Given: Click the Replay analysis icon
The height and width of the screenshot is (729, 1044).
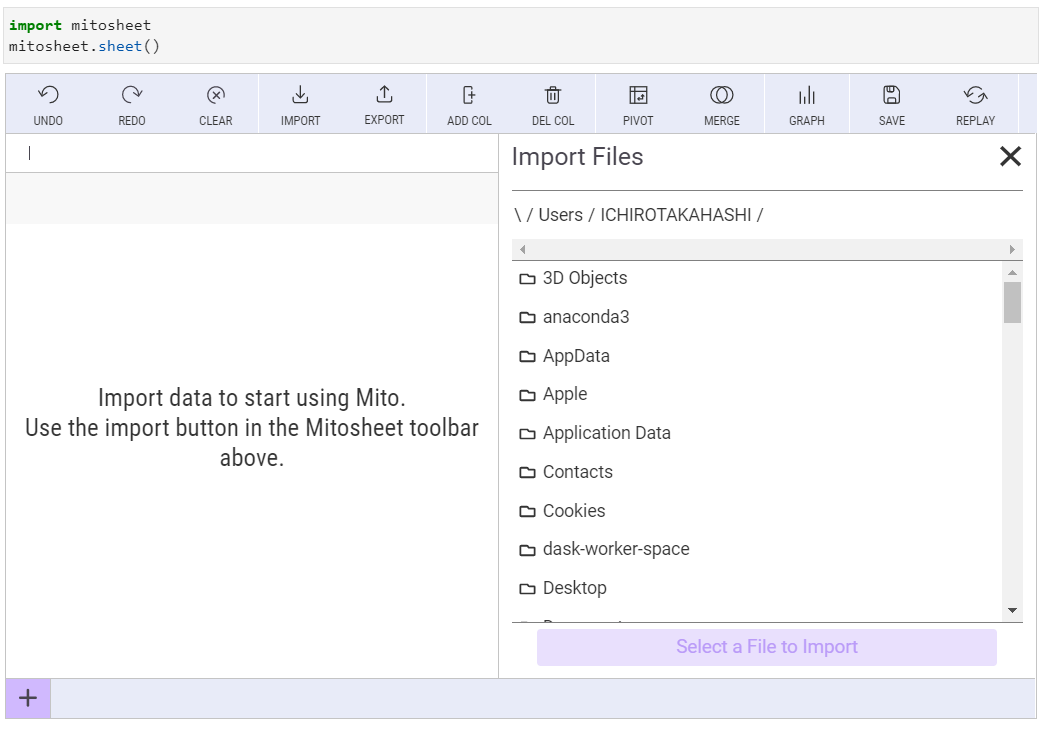Looking at the screenshot, I should tap(975, 95).
